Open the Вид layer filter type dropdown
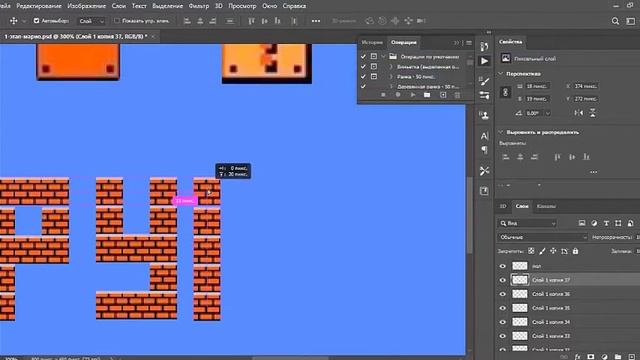The width and height of the screenshot is (640, 360). pyautogui.click(x=528, y=223)
